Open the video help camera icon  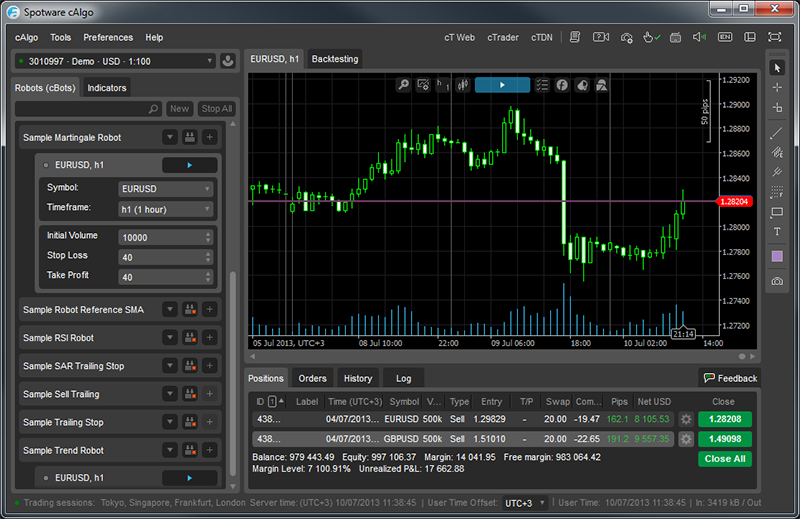coord(601,37)
